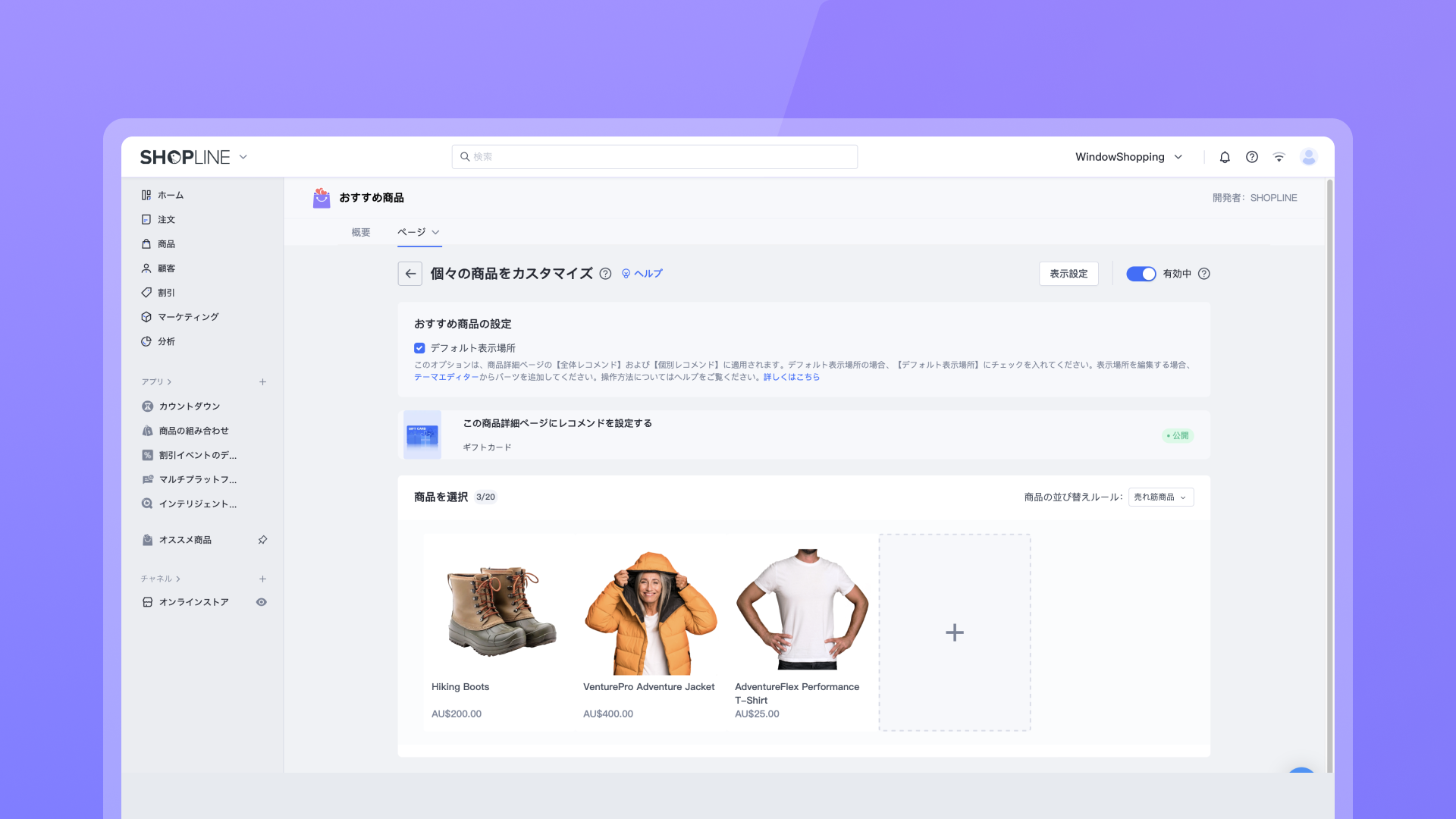Open カウントダウン app in sidebar

(189, 406)
